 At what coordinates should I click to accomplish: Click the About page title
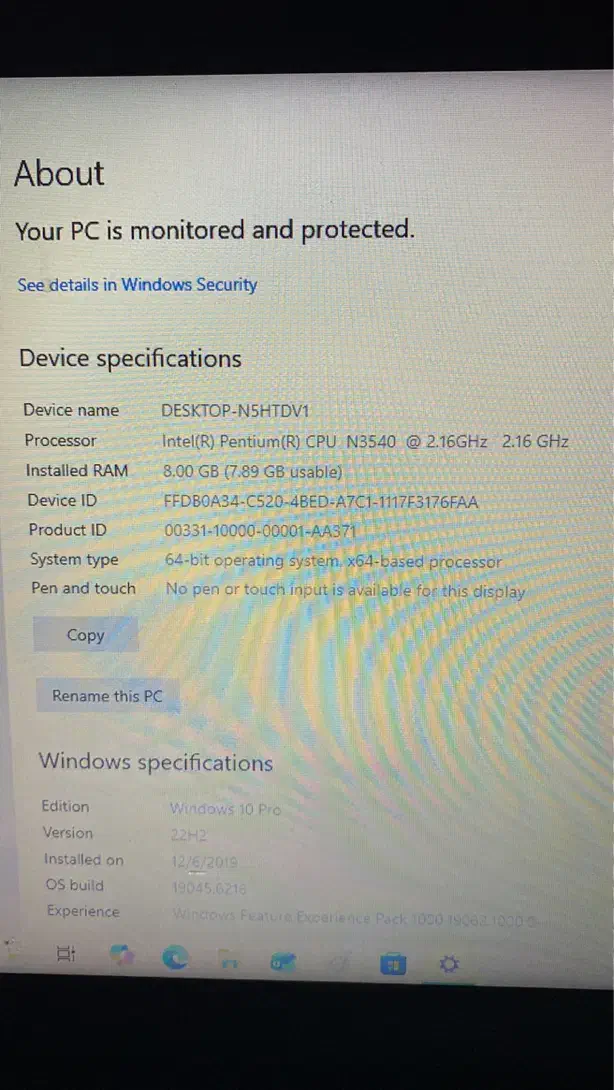click(x=59, y=174)
